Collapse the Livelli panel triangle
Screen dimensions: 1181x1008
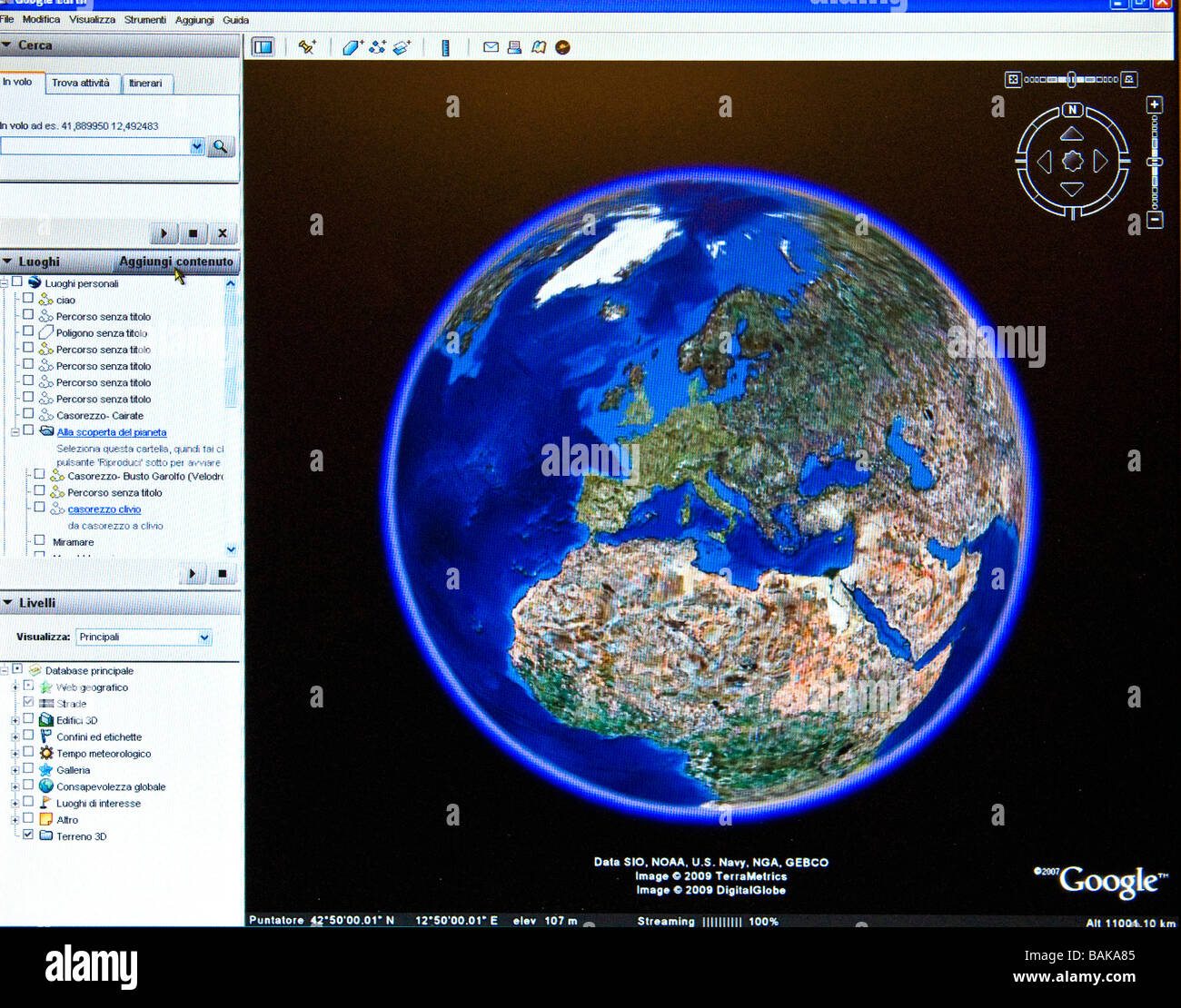click(x=7, y=602)
